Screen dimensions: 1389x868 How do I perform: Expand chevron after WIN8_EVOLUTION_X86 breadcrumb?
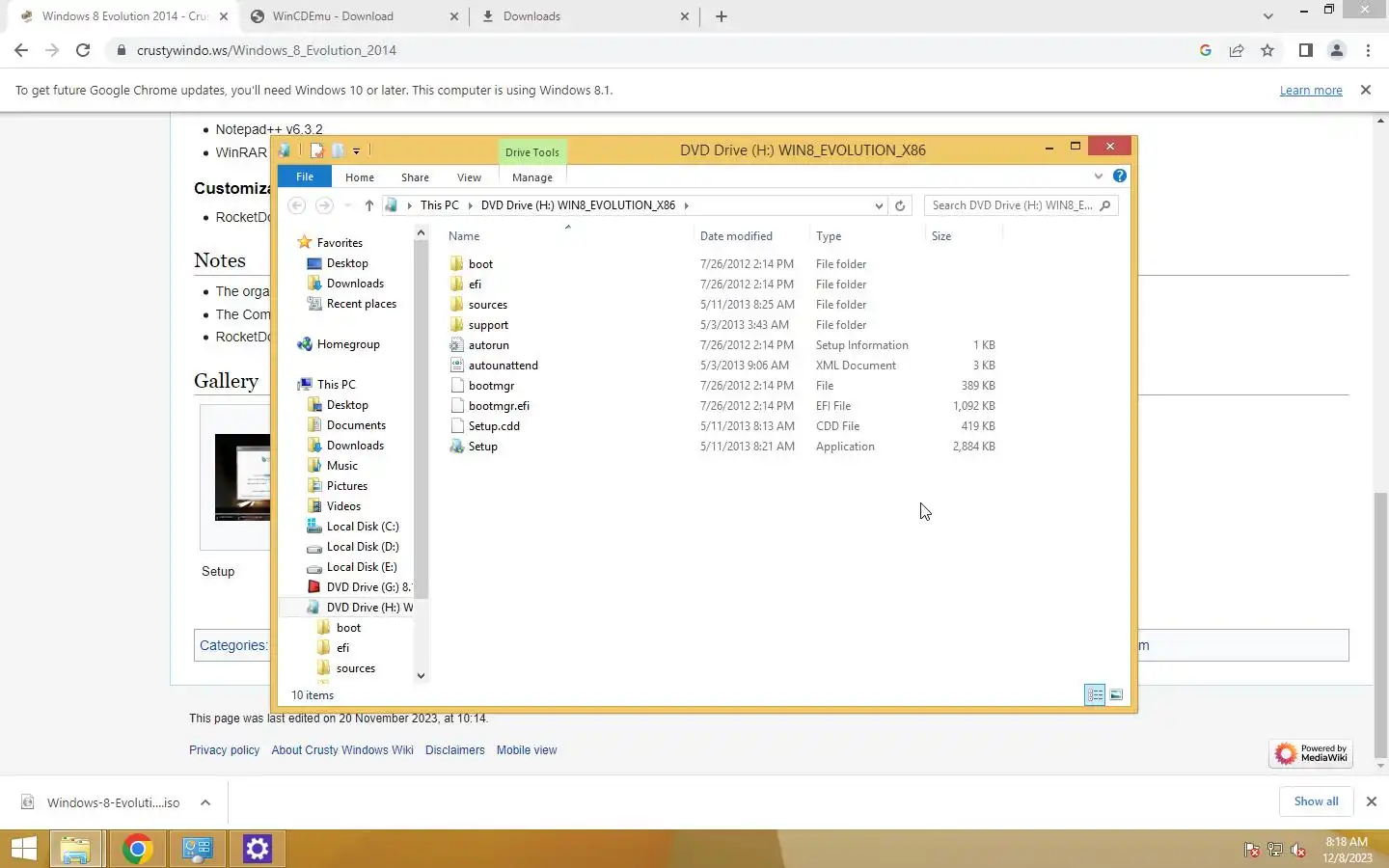click(686, 205)
